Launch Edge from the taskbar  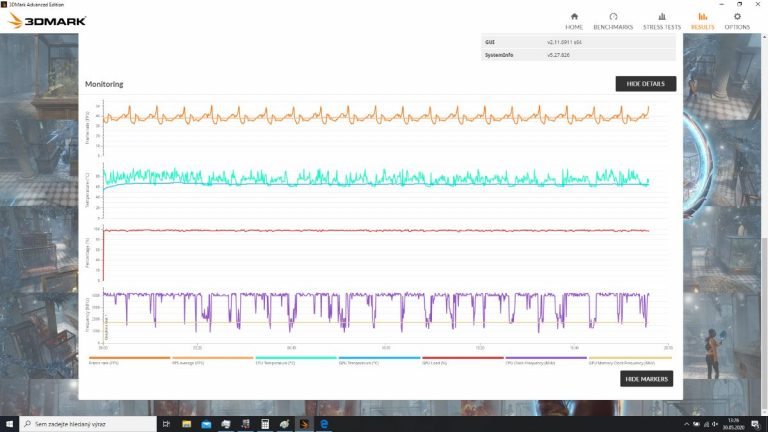click(325, 423)
